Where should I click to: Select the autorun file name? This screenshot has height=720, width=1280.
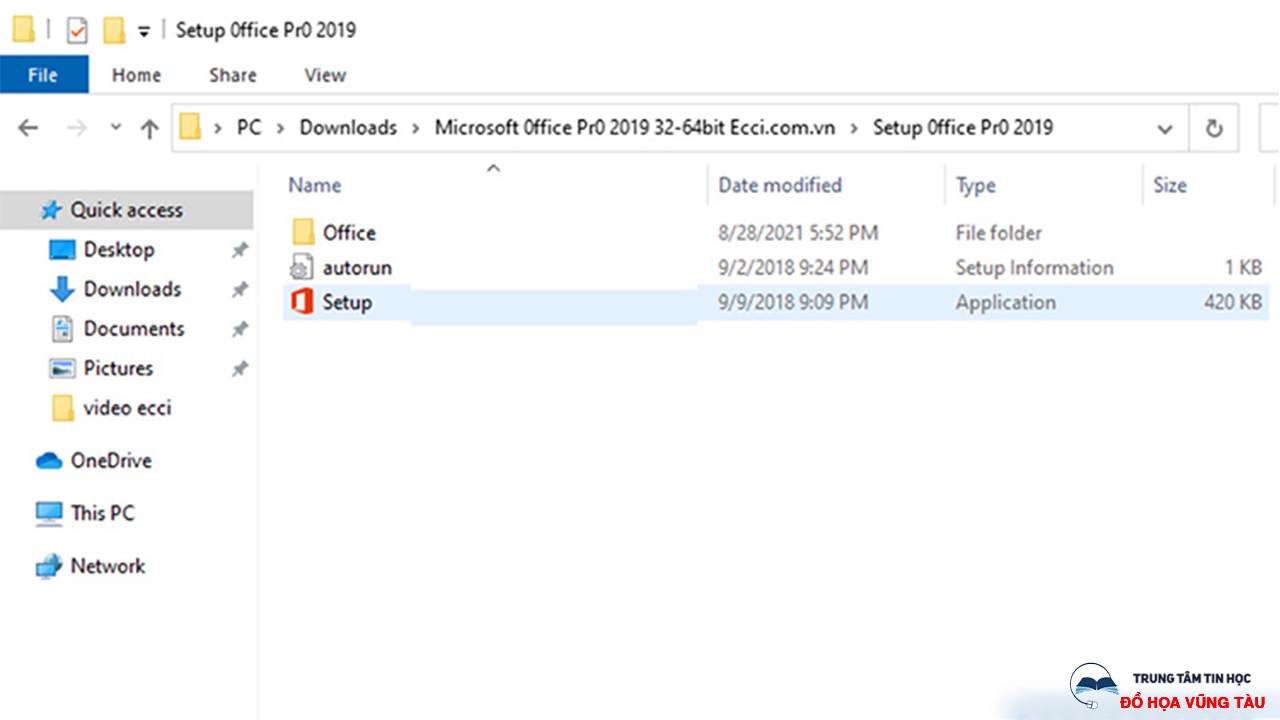[x=357, y=268]
